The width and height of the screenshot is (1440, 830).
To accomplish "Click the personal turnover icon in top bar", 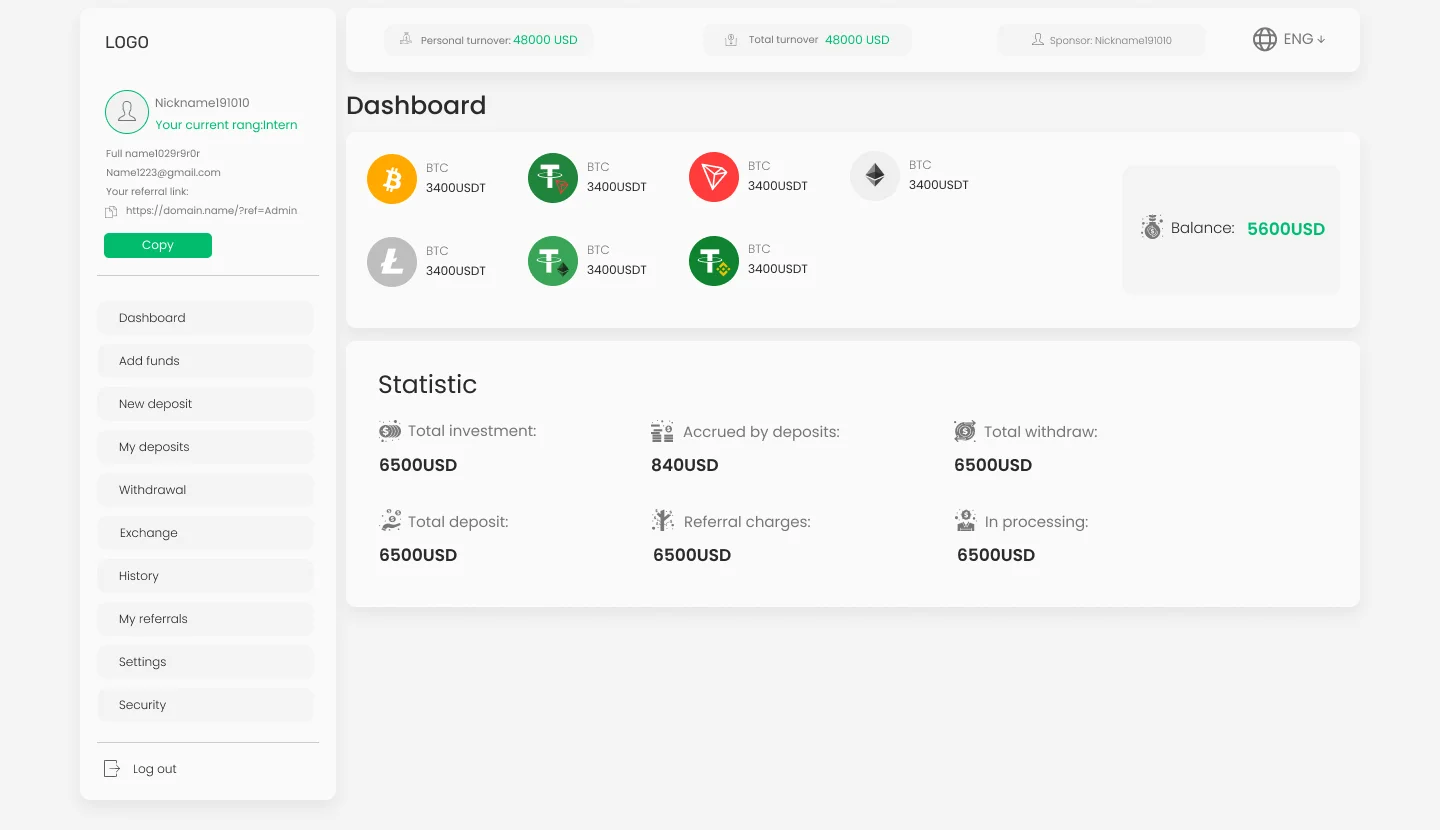I will coord(406,39).
